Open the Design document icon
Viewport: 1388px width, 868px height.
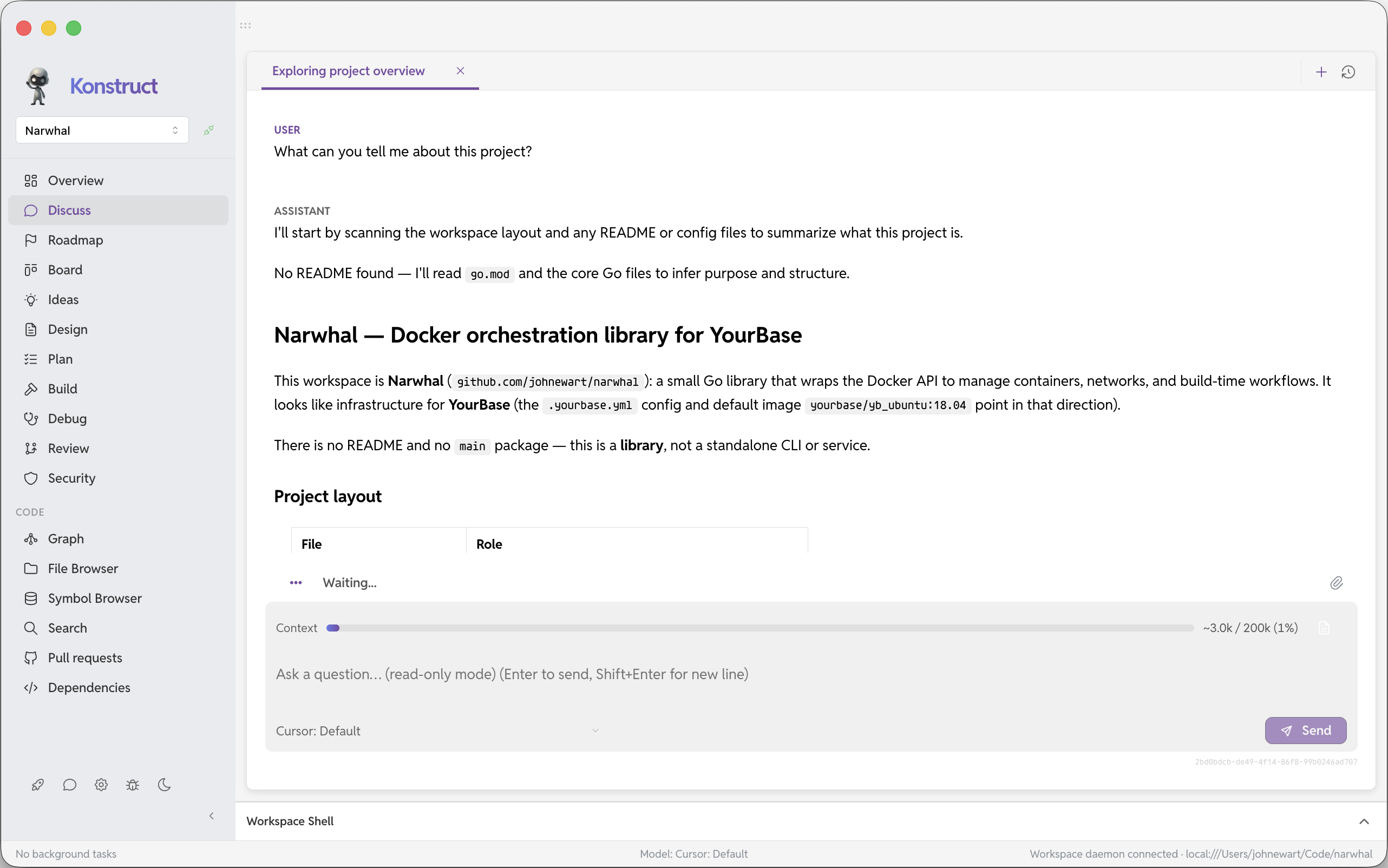(x=30, y=330)
